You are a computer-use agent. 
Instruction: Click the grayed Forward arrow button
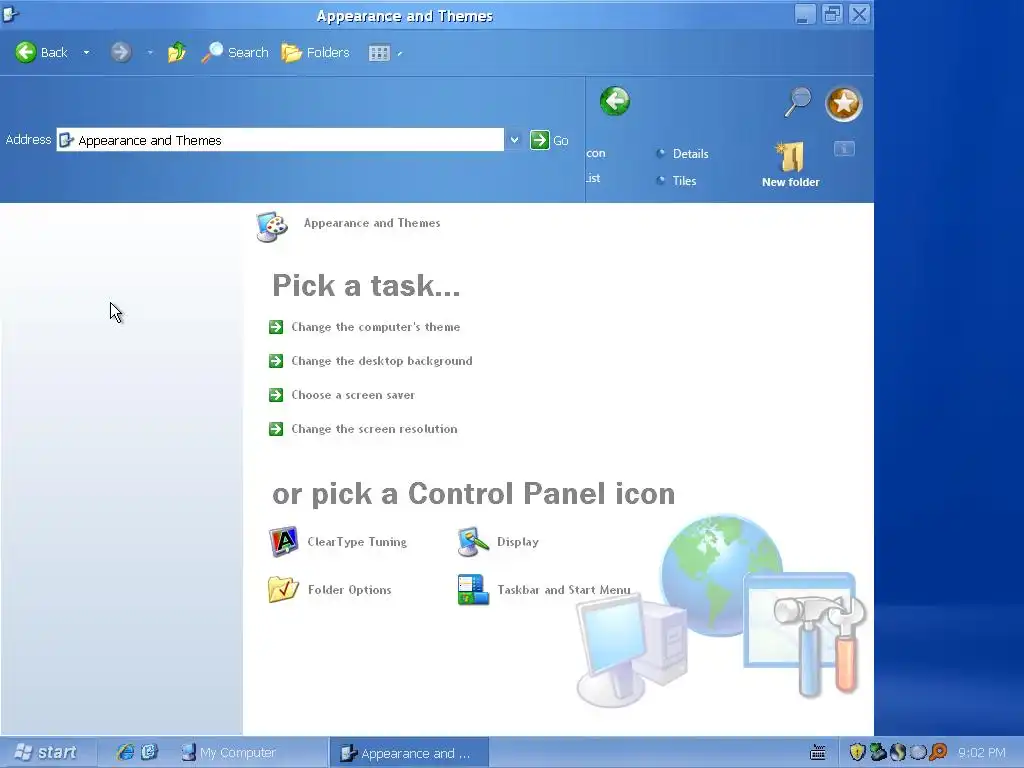click(x=121, y=52)
